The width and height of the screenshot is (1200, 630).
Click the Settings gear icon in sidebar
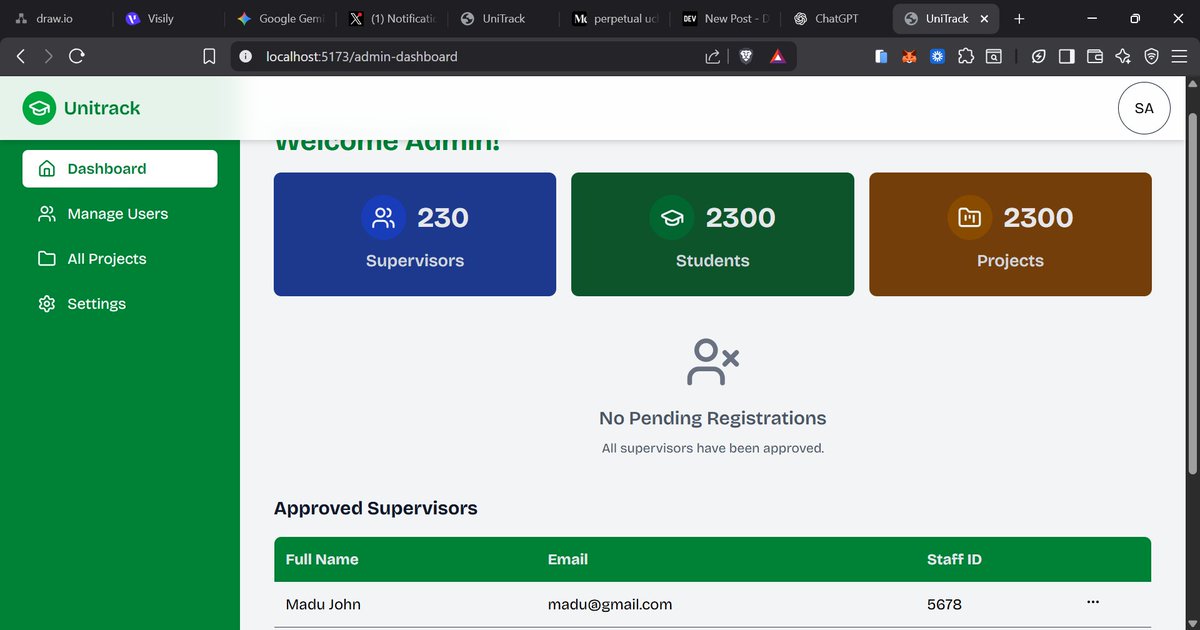point(46,303)
